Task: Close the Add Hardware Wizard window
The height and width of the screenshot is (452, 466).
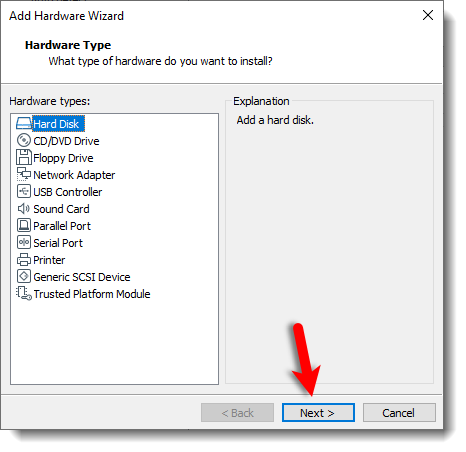Action: click(428, 15)
